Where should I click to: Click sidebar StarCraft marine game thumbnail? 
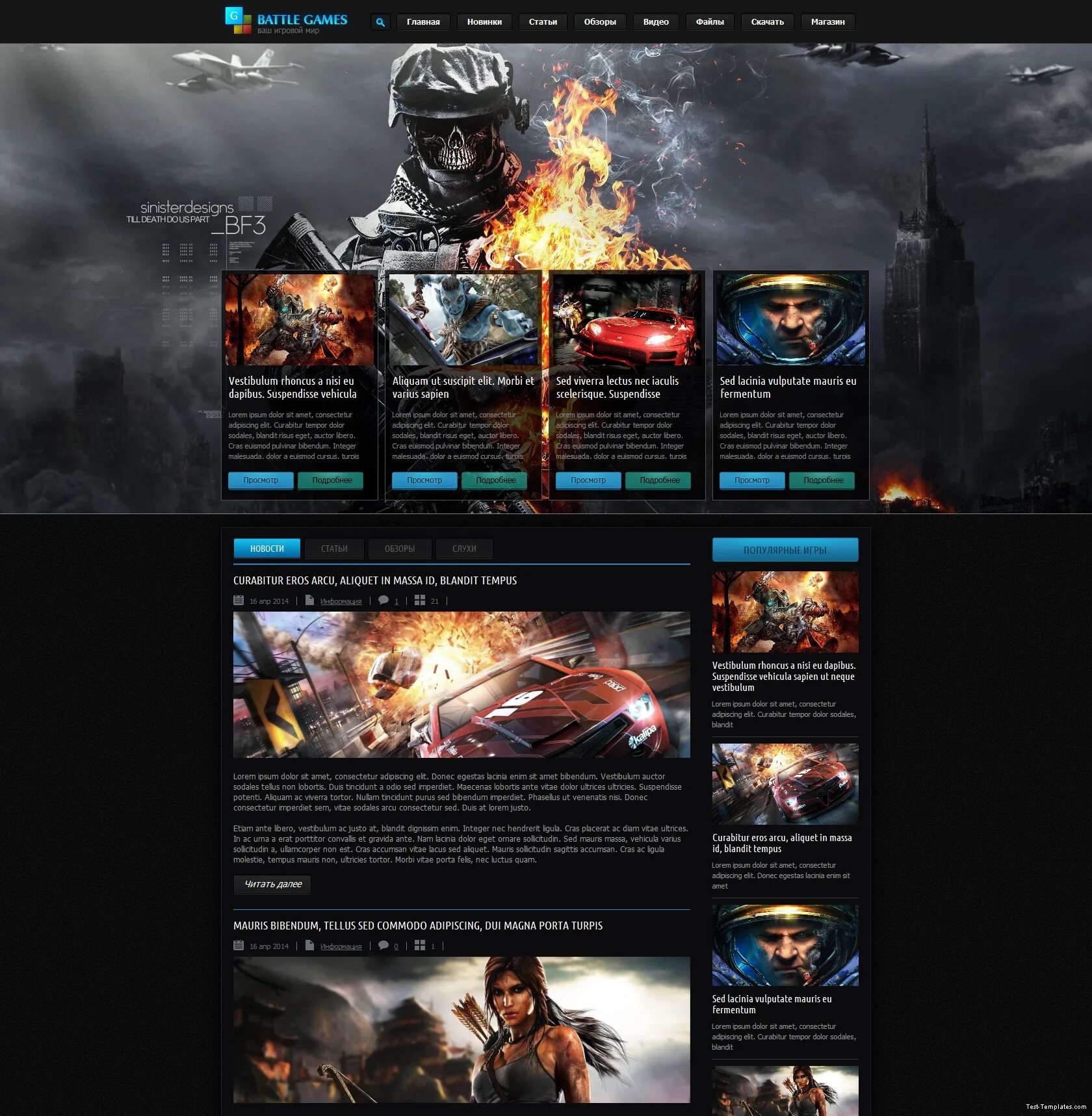click(785, 945)
